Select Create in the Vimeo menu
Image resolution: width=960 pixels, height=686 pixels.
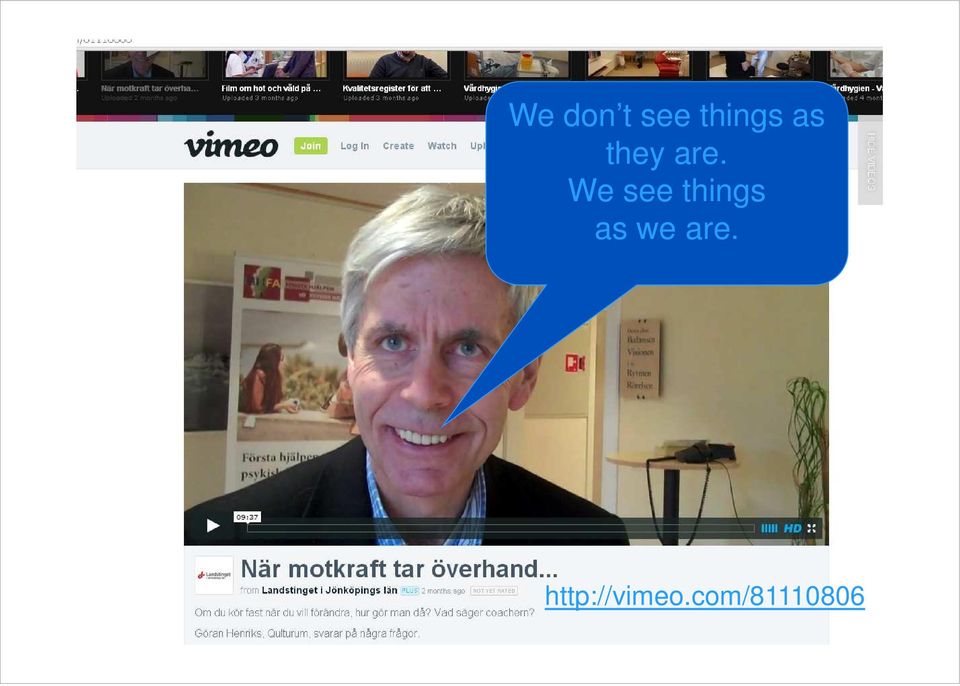[398, 146]
